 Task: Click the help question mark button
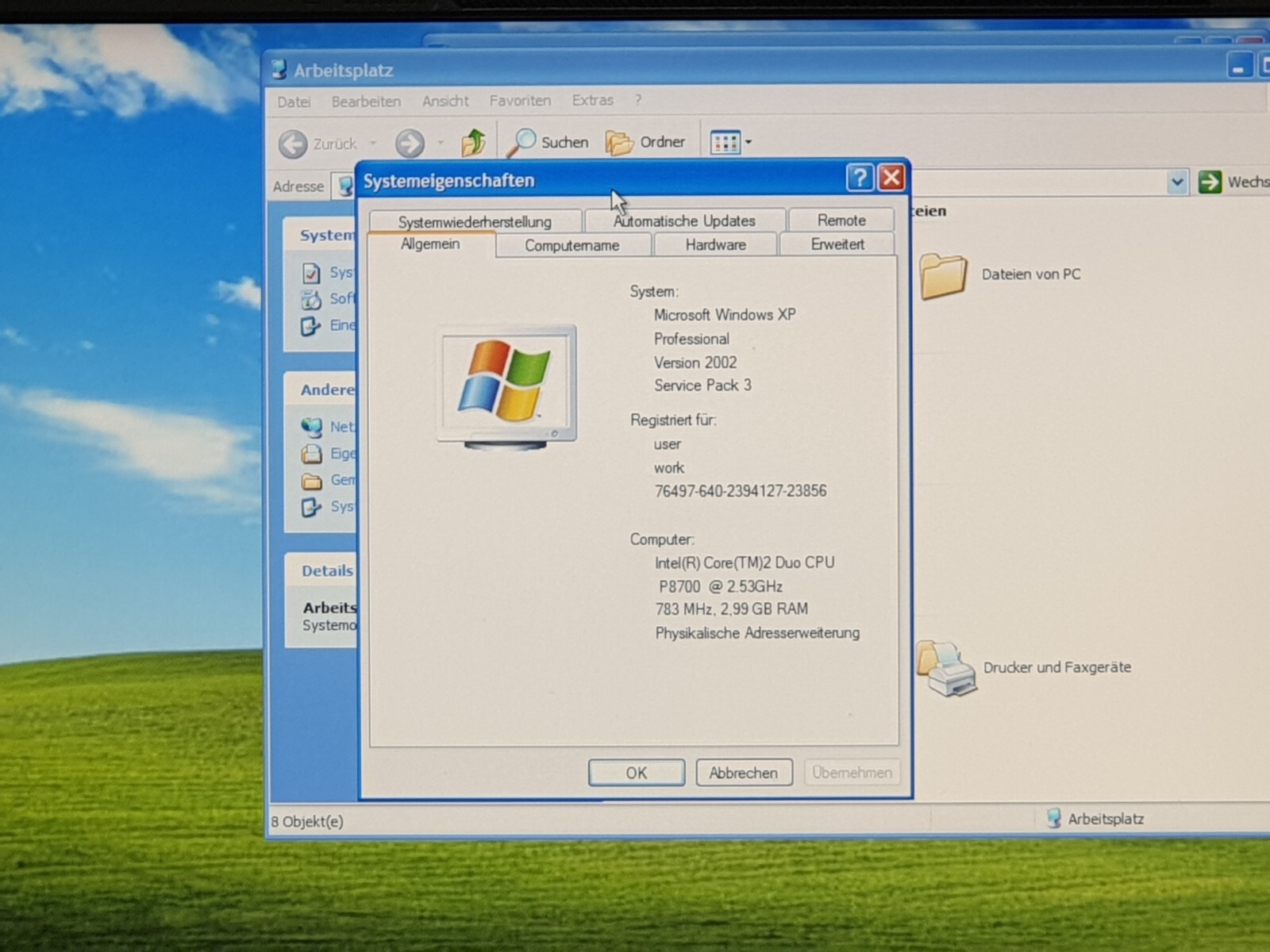click(860, 178)
